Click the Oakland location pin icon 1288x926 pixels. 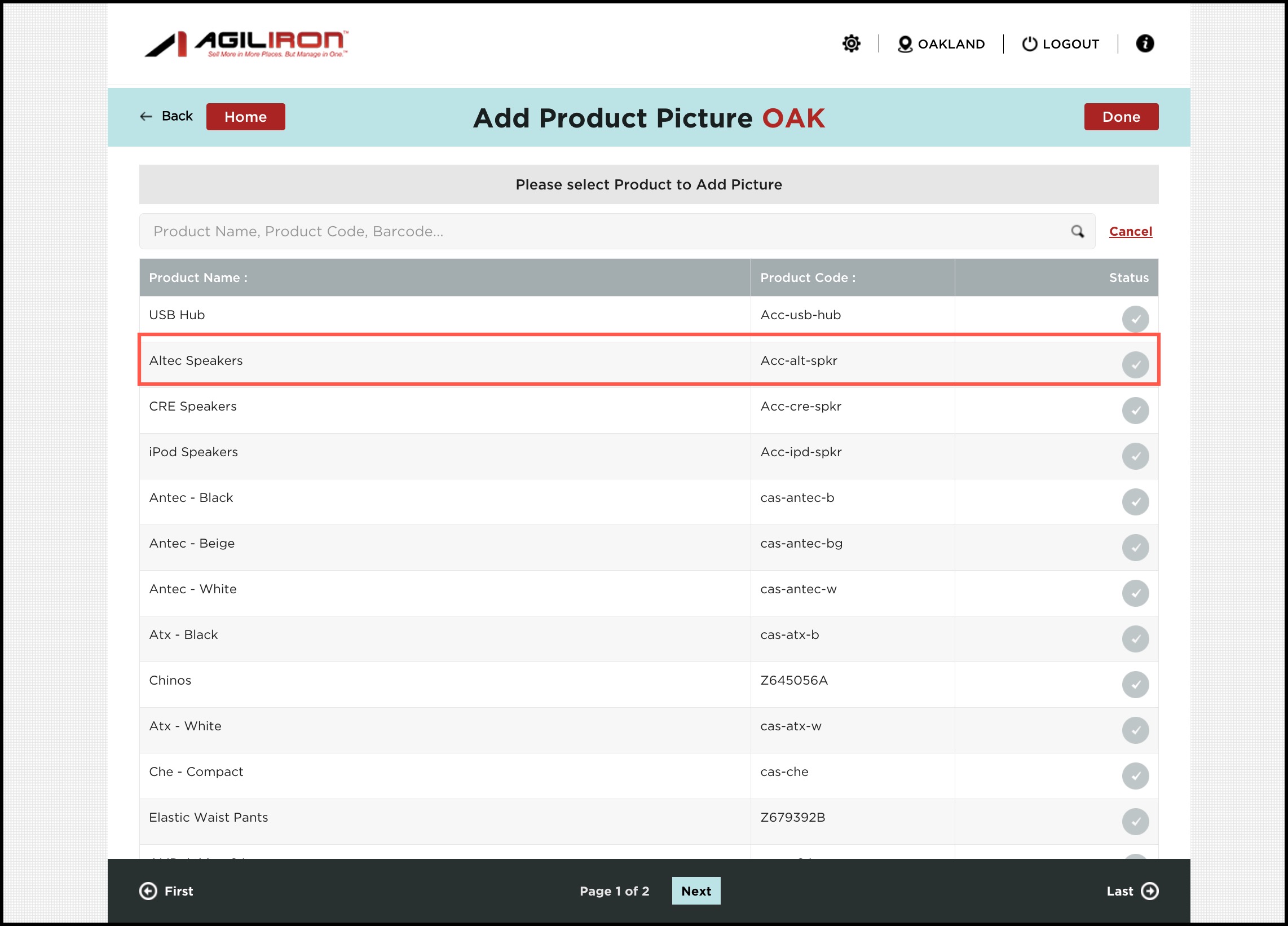(x=904, y=44)
